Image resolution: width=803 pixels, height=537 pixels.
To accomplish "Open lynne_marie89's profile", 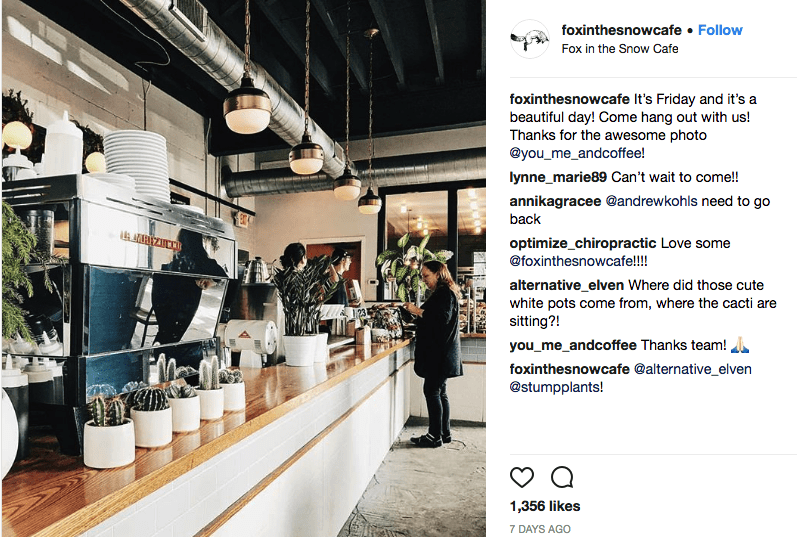I will [x=558, y=177].
